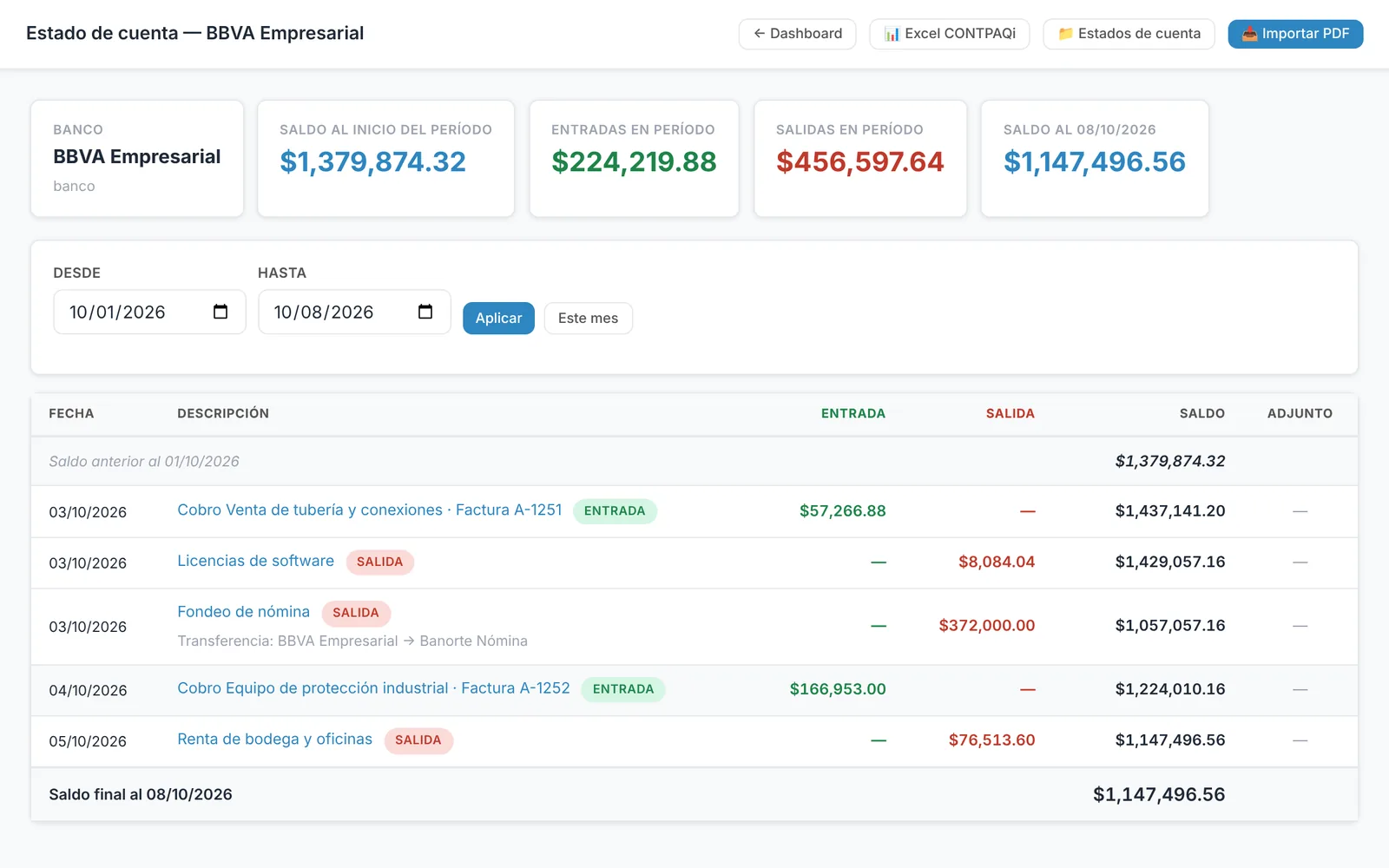Image resolution: width=1389 pixels, height=868 pixels.
Task: Click the inbox icon in Importar PDF
Action: 1249,34
